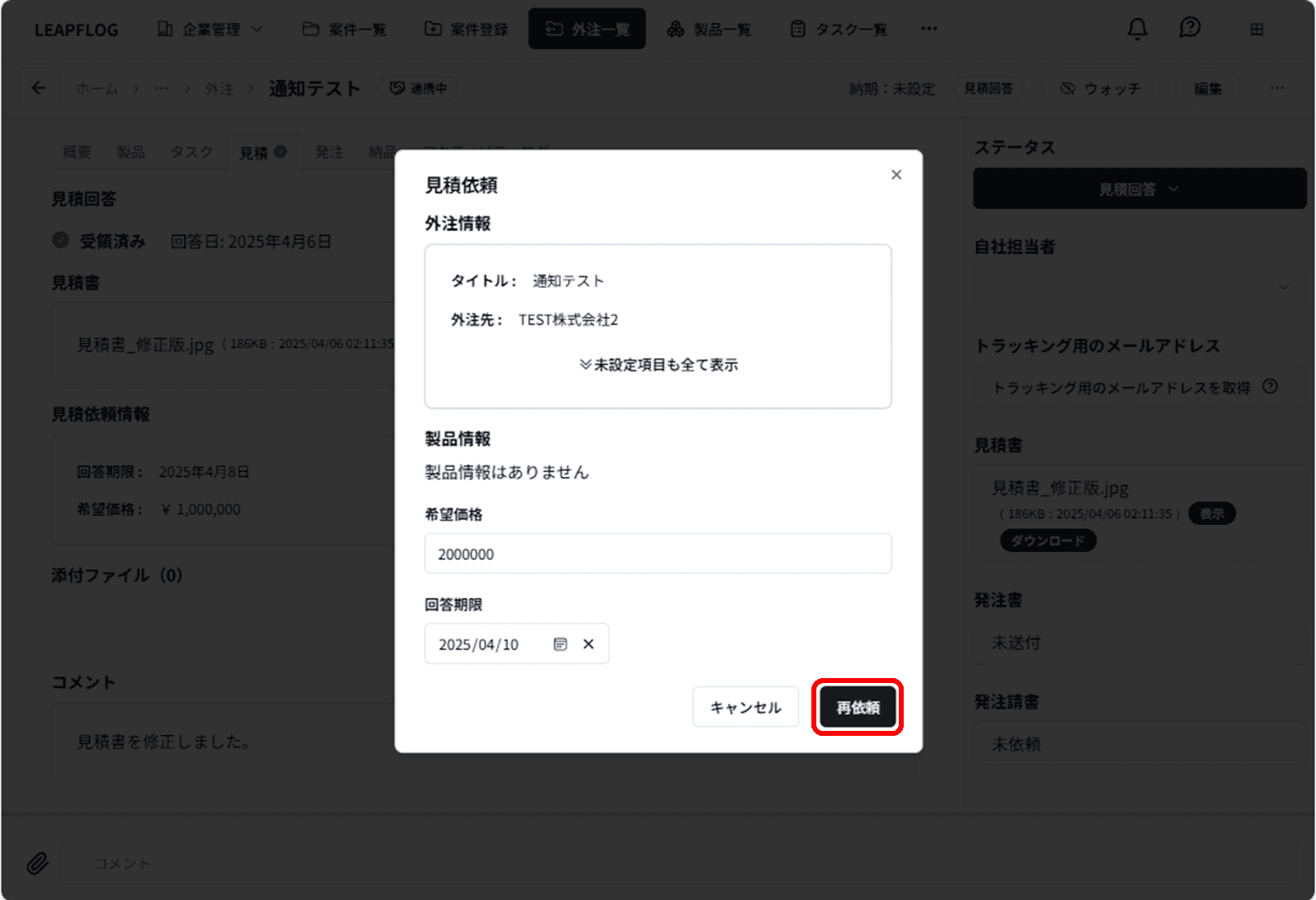
Task: Click the 再依頼 button in the dialog
Action: coord(858,707)
